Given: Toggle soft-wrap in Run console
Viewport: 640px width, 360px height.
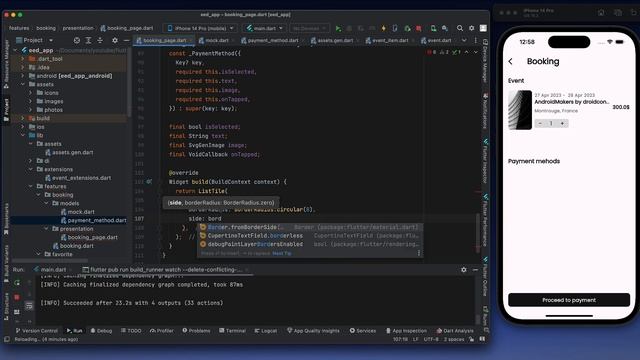Looking at the screenshot, I should [x=29, y=305].
